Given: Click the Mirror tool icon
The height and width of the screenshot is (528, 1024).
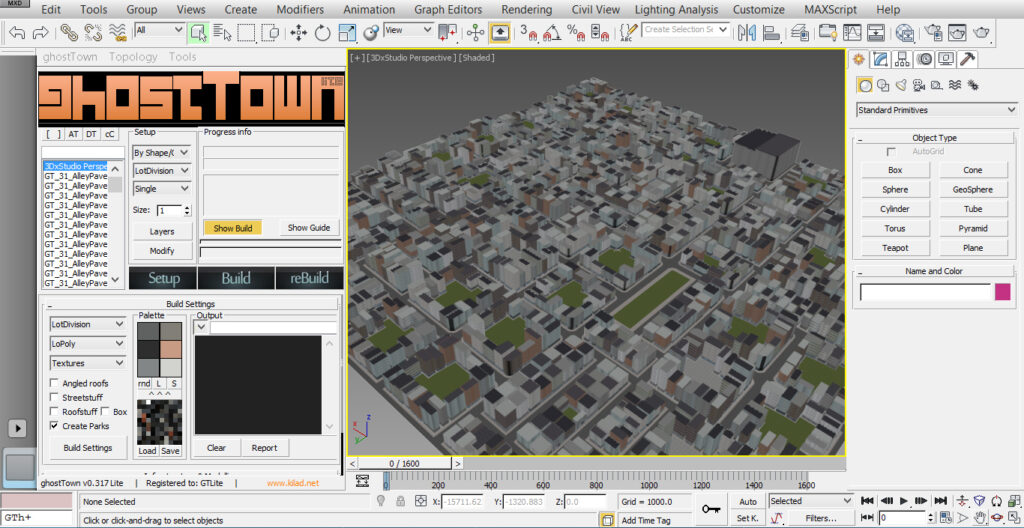Looking at the screenshot, I should (x=746, y=32).
